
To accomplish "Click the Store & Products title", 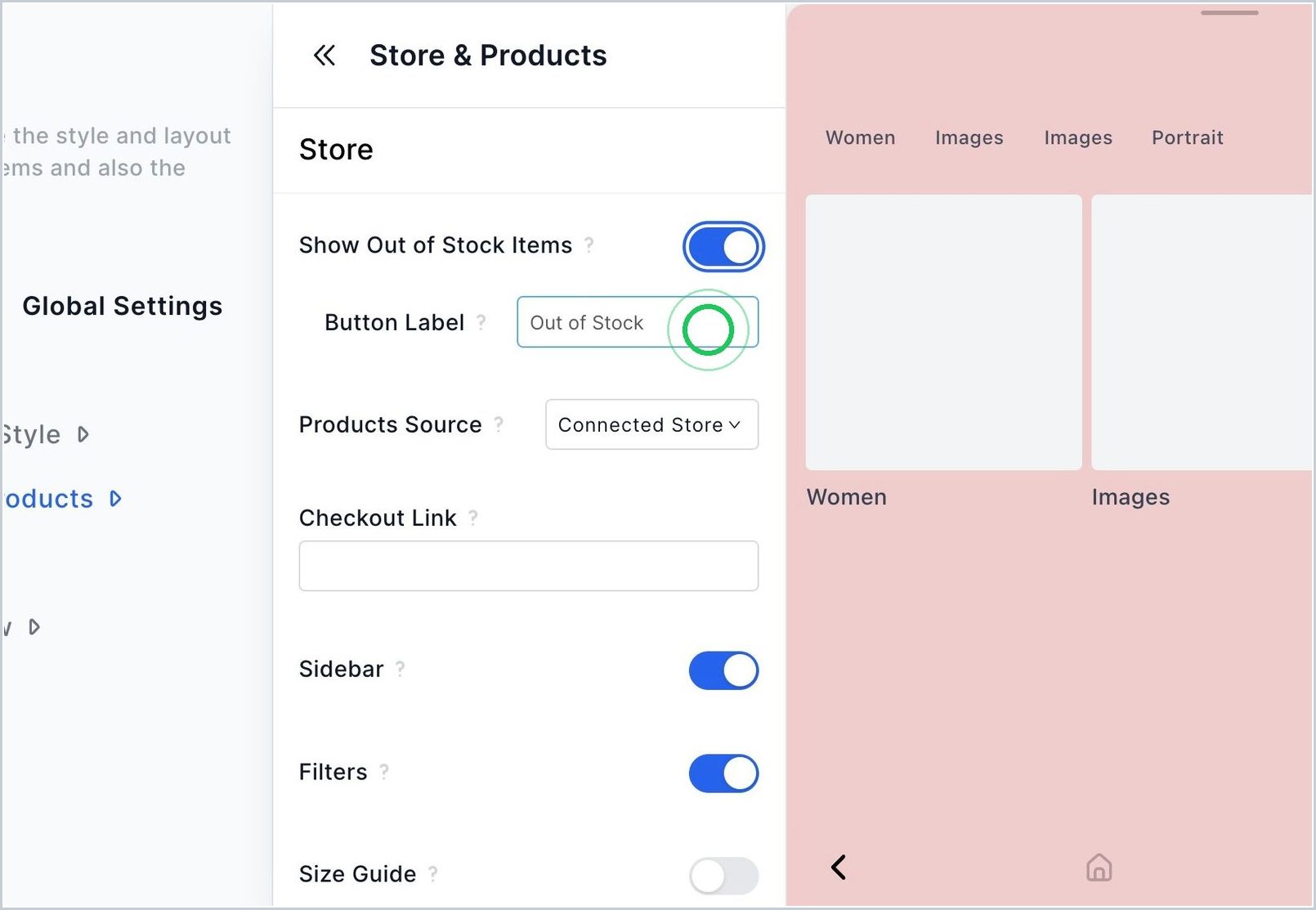I will tap(488, 56).
